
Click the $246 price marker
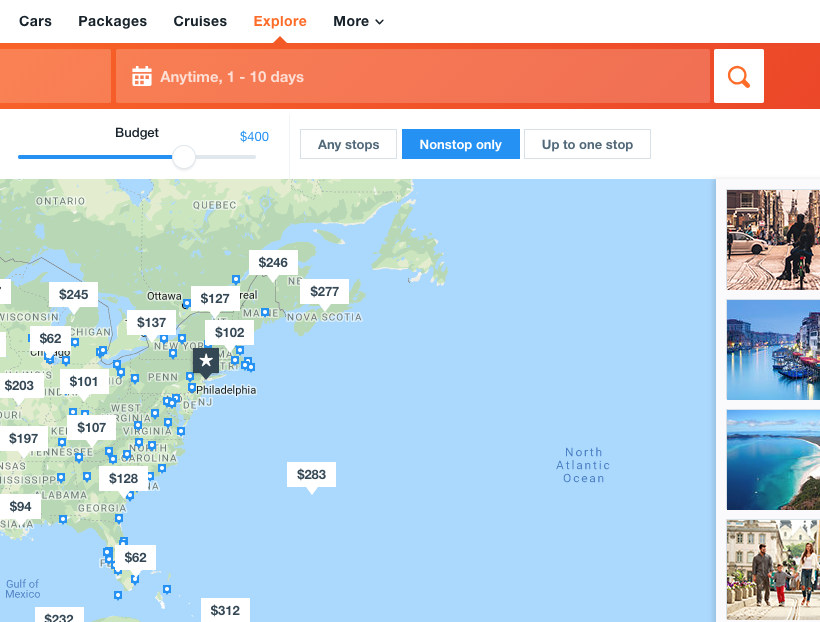click(x=273, y=262)
